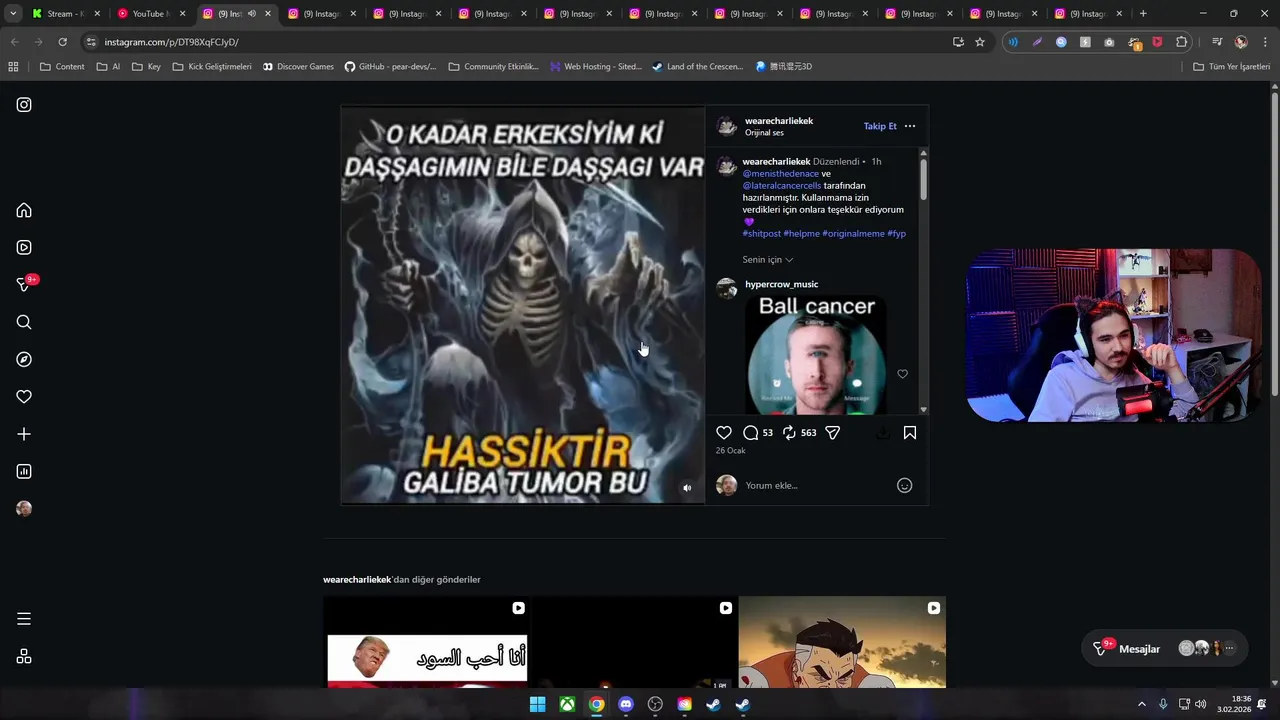Open wearecharliekek profile from post header
Viewport: 1280px width, 720px height.
tap(779, 121)
